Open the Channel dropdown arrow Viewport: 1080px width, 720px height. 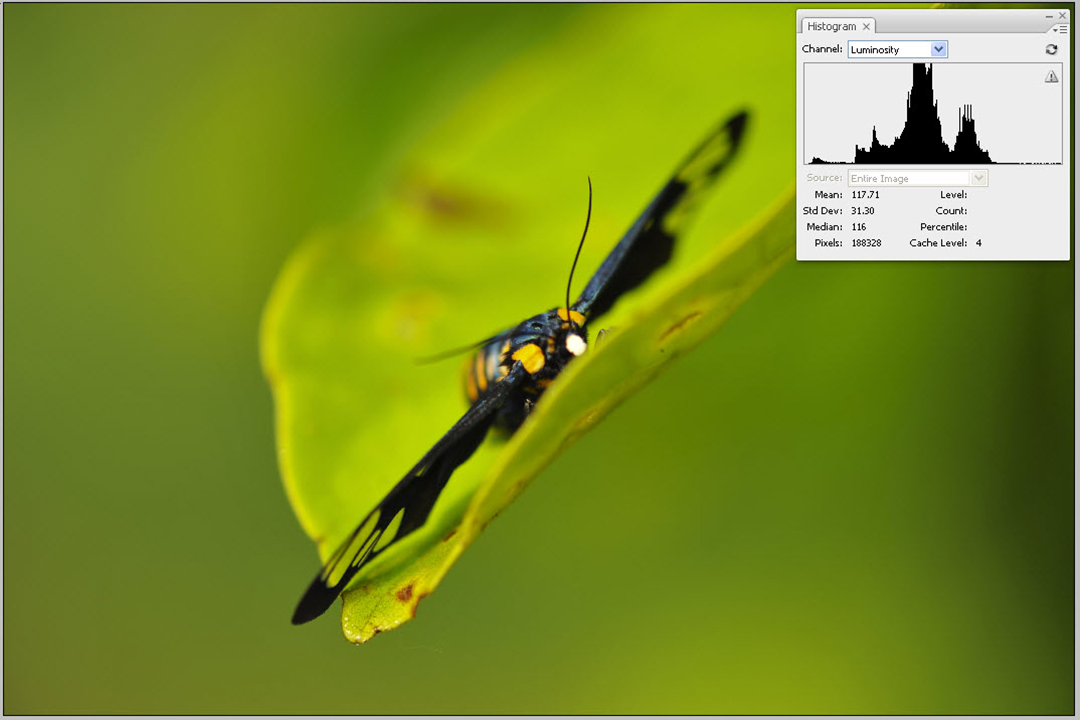(x=938, y=49)
